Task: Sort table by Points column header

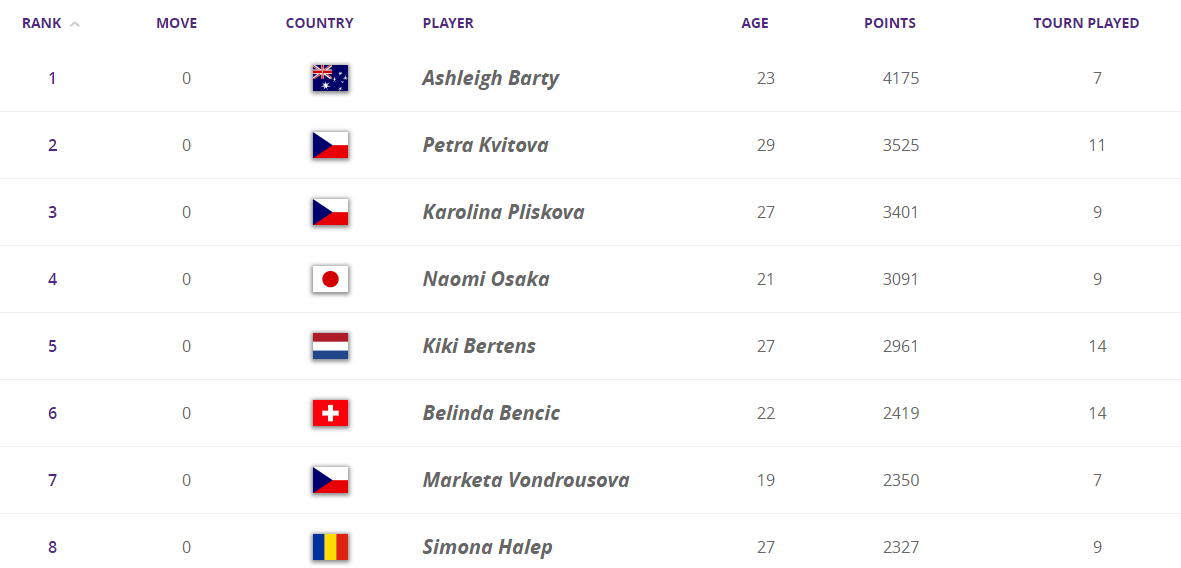Action: coord(889,23)
